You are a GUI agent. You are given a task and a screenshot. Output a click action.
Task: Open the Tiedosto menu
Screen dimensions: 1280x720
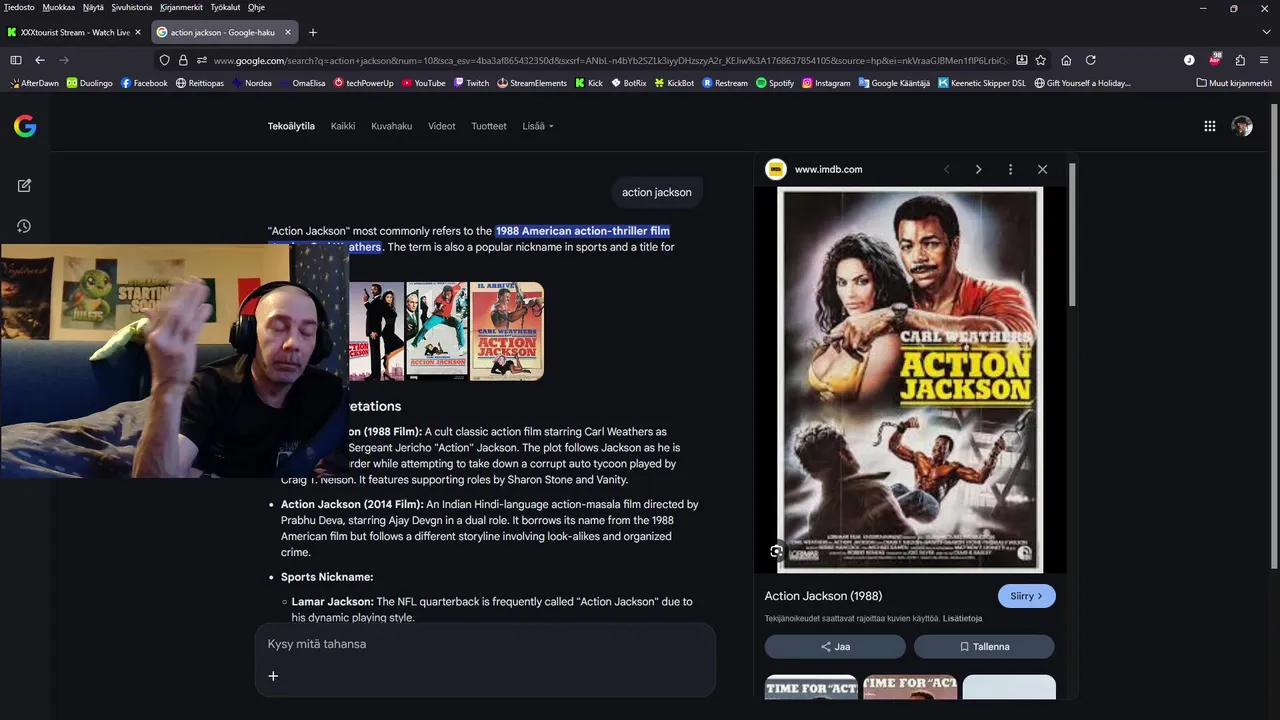coord(19,7)
